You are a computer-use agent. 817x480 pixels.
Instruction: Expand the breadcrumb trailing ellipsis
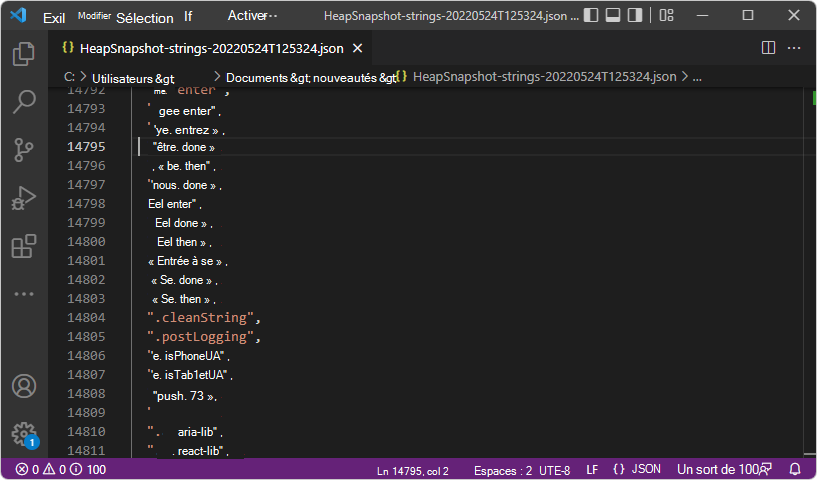(x=697, y=77)
